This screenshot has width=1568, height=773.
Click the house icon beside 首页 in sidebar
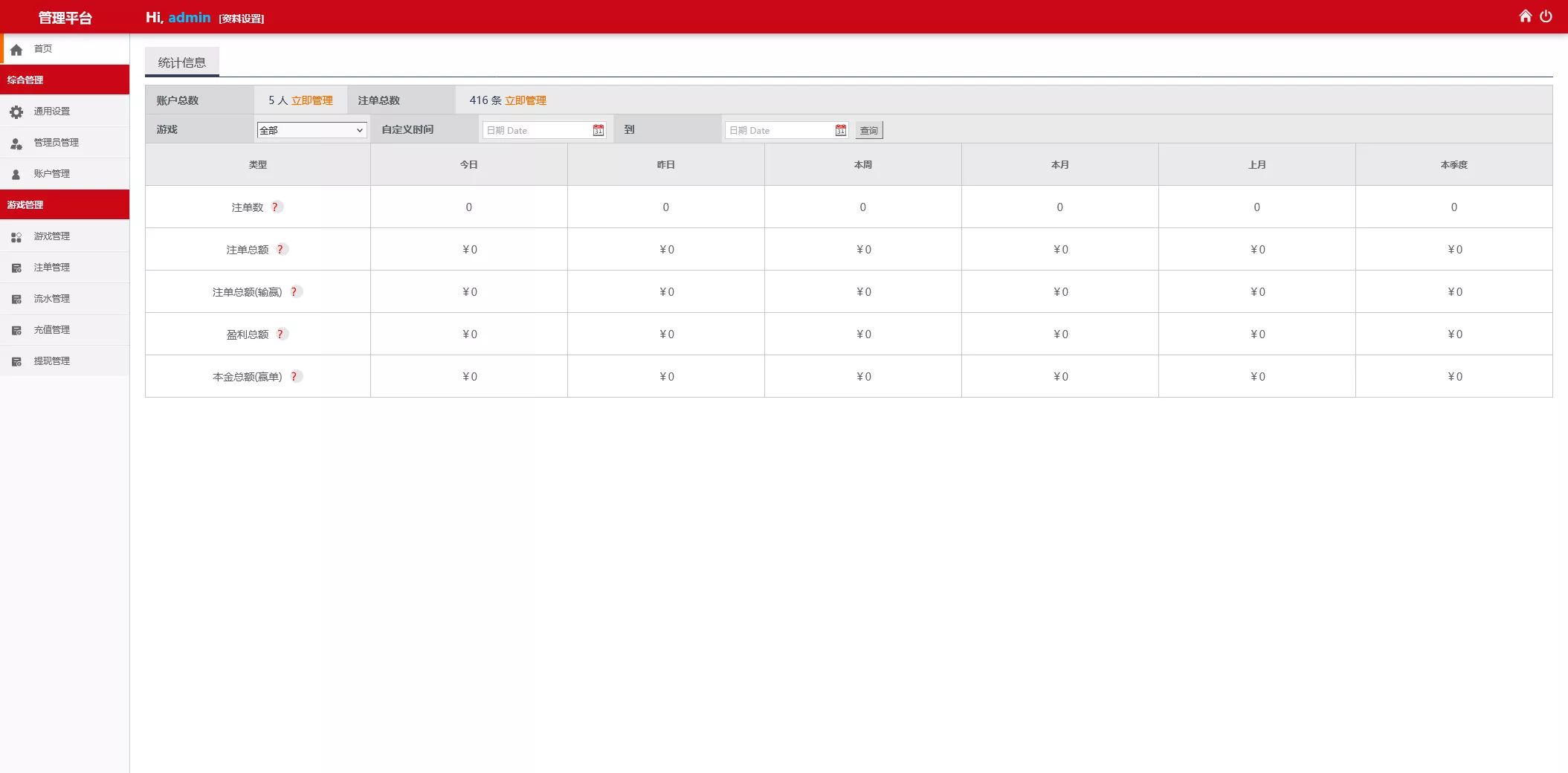pyautogui.click(x=16, y=50)
